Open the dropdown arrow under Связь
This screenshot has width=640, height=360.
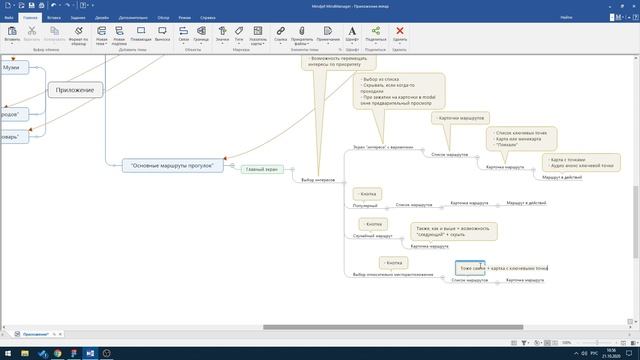(x=184, y=44)
